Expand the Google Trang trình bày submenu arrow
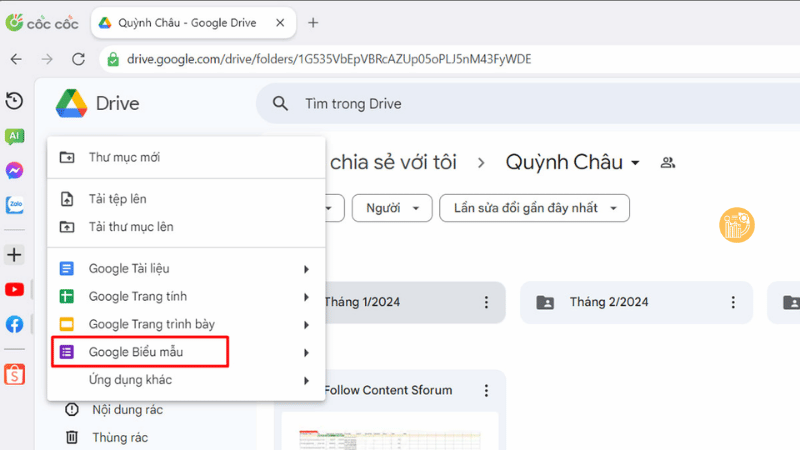 (306, 324)
